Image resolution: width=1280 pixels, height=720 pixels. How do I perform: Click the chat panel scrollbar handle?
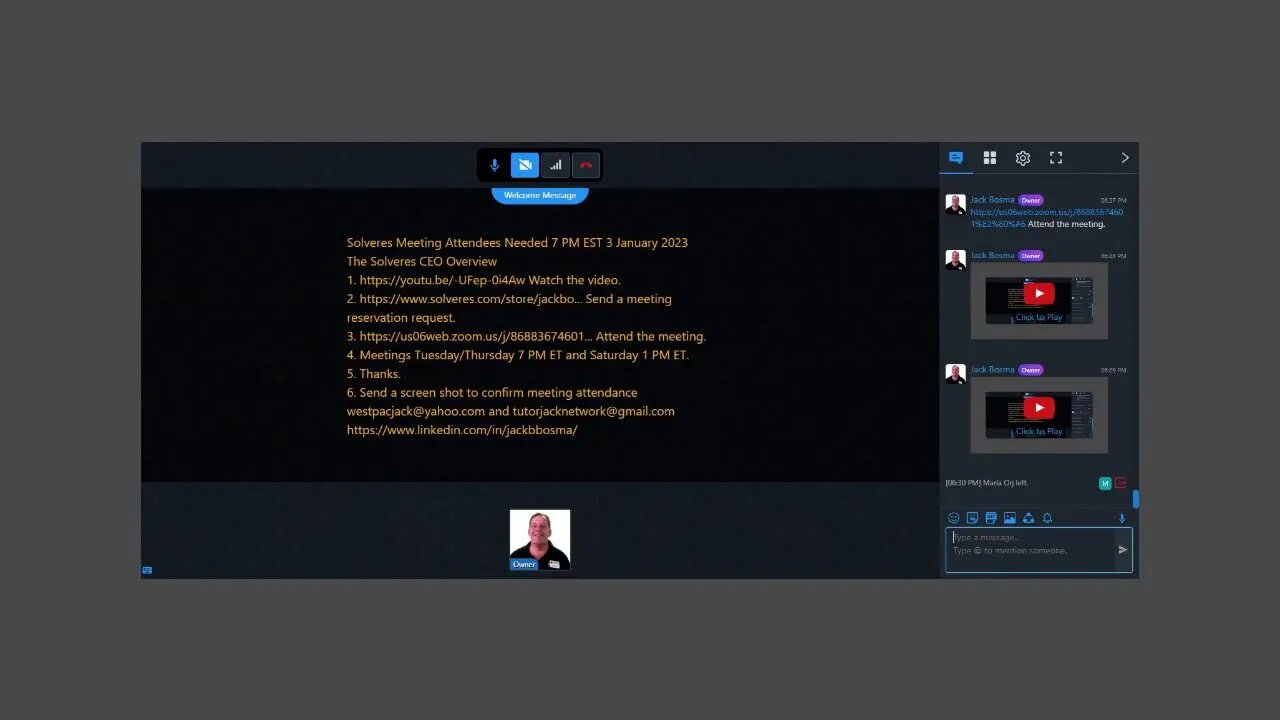(1135, 498)
